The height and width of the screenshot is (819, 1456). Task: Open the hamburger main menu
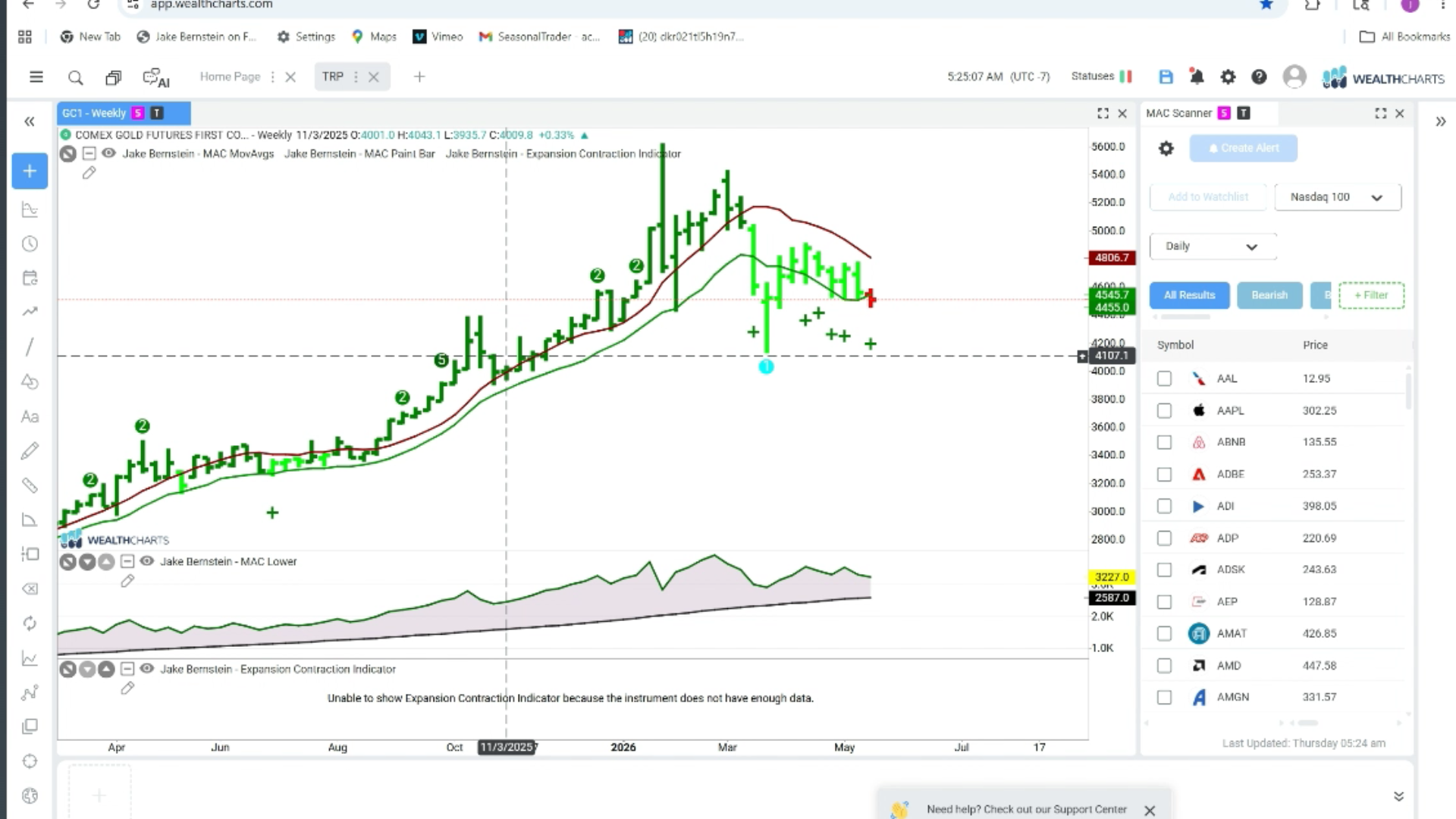tap(36, 77)
